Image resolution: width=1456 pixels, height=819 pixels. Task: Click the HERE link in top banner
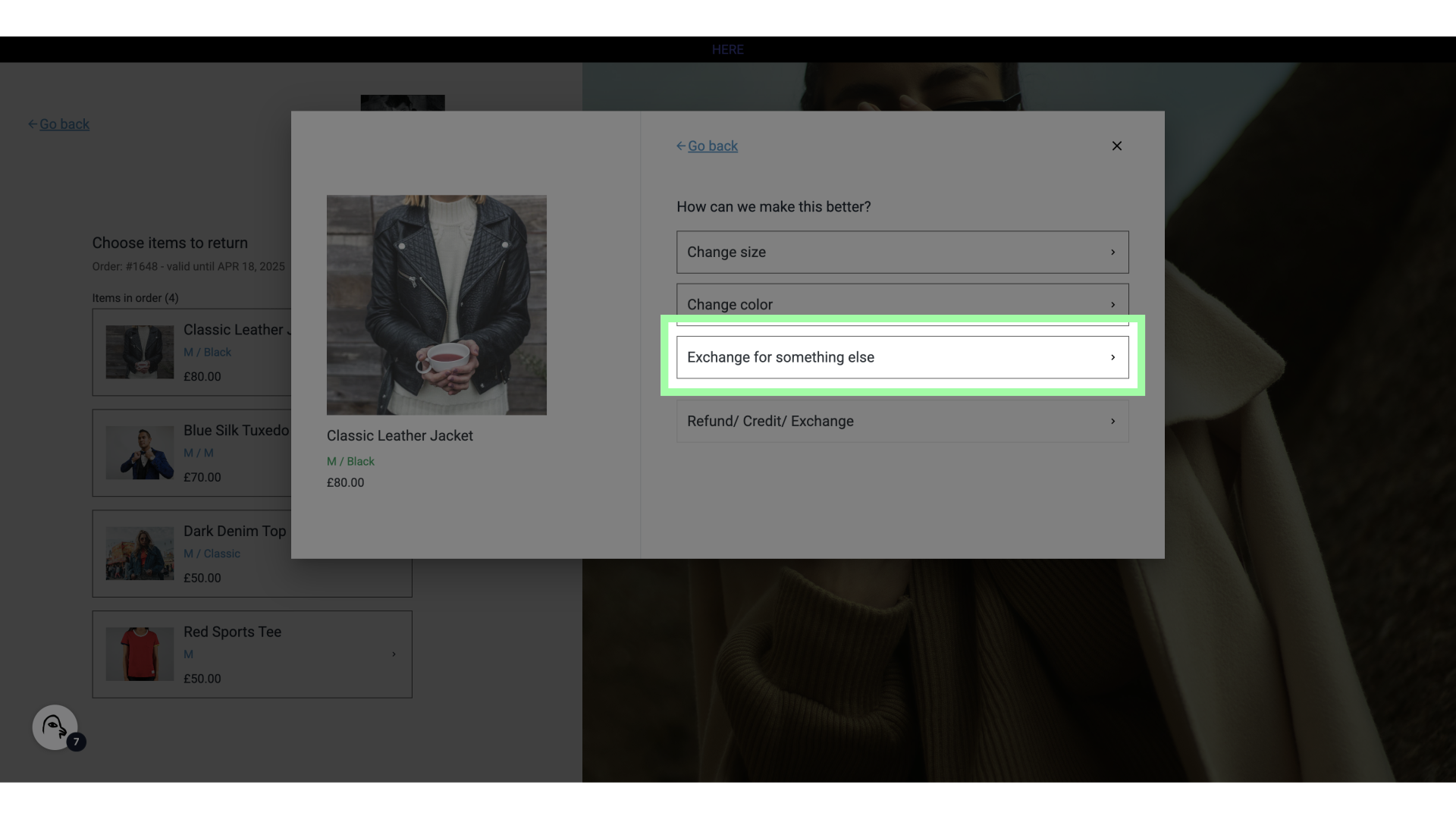click(x=727, y=49)
